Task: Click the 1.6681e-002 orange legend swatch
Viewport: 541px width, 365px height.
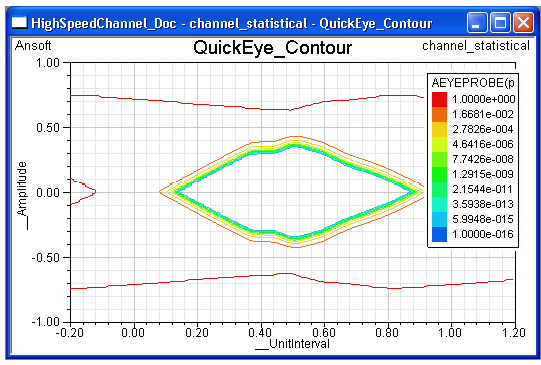Action: click(439, 114)
